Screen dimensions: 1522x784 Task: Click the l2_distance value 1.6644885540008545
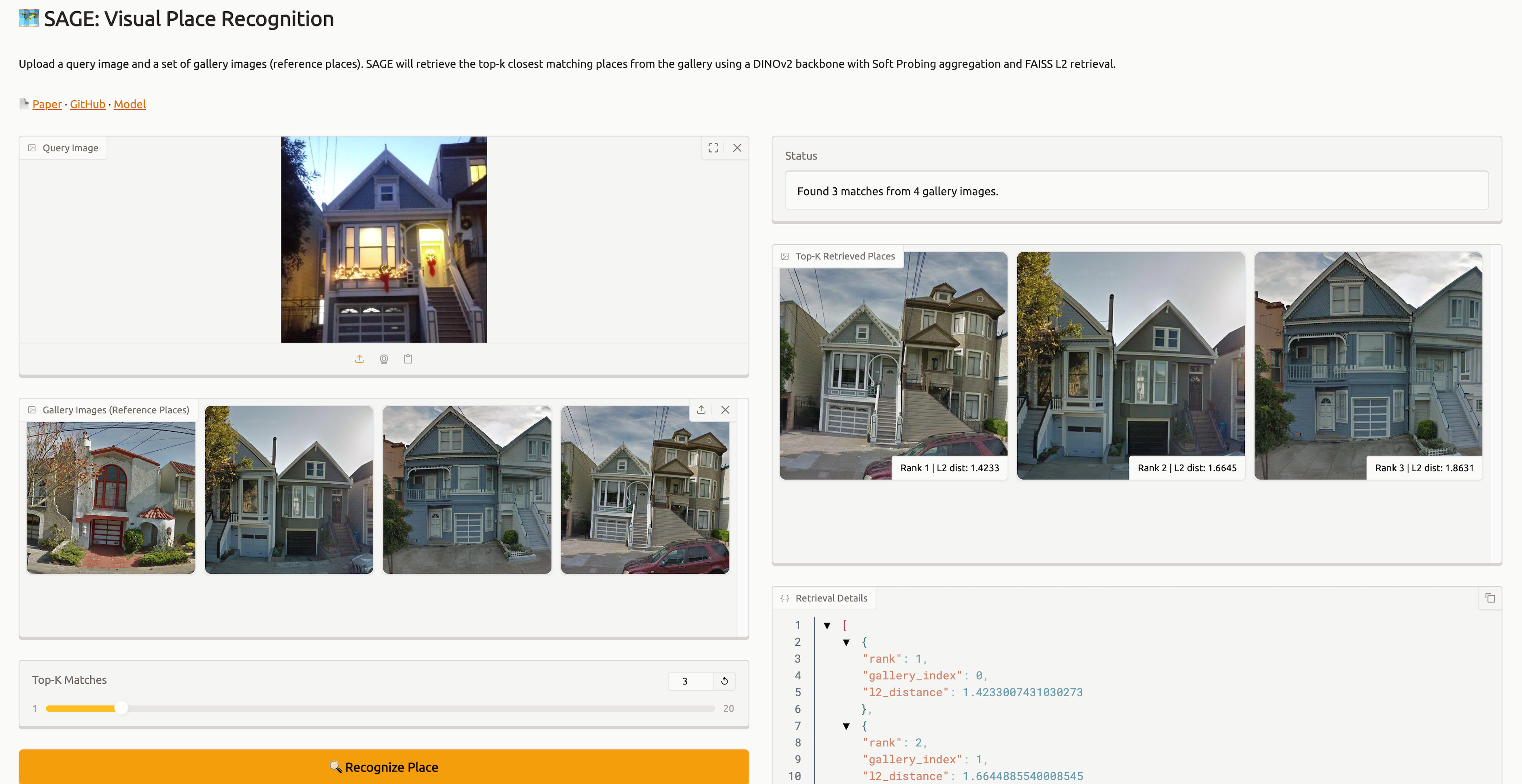click(1022, 776)
